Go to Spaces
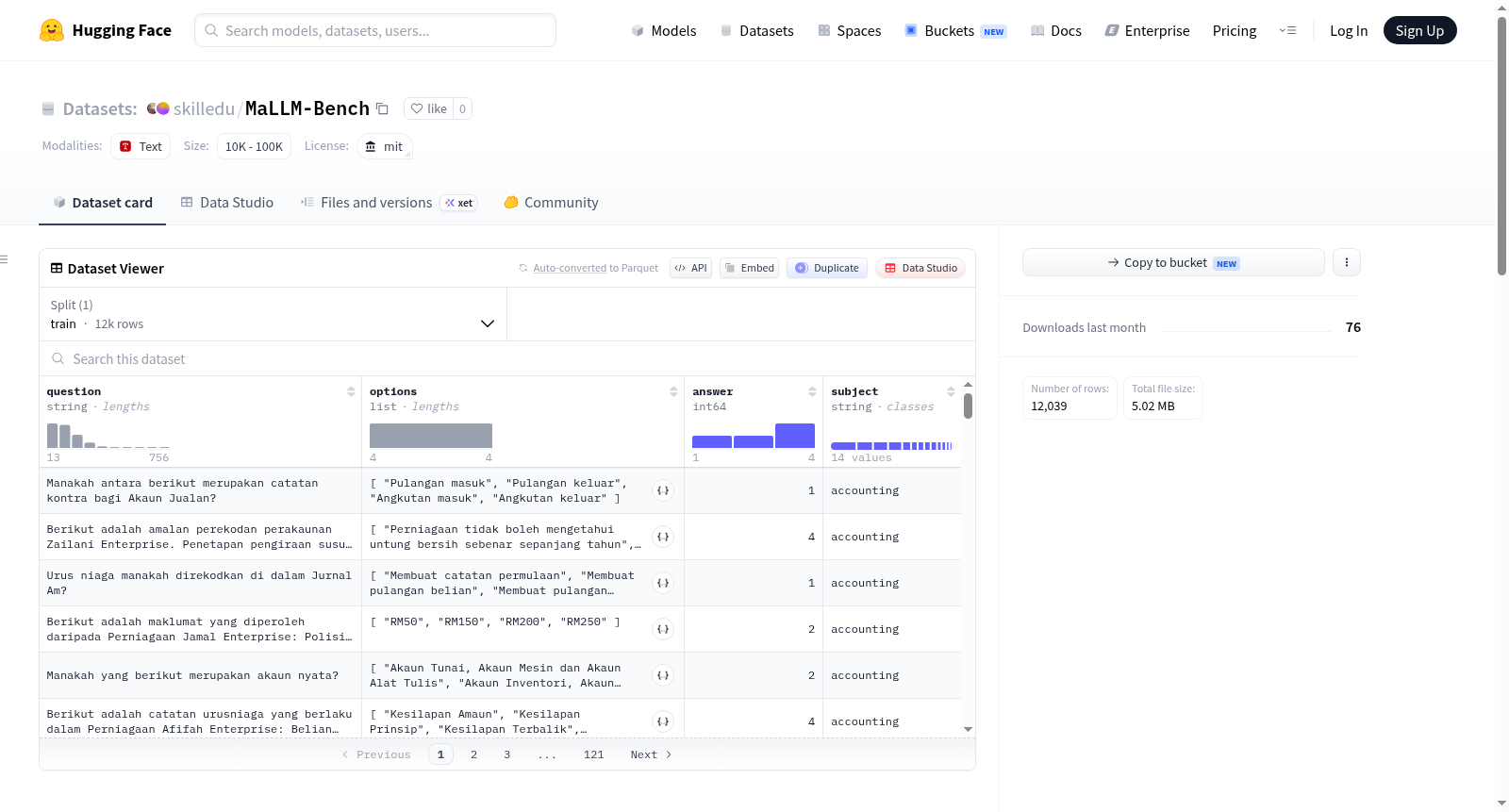Image resolution: width=1509 pixels, height=812 pixels. click(x=849, y=31)
